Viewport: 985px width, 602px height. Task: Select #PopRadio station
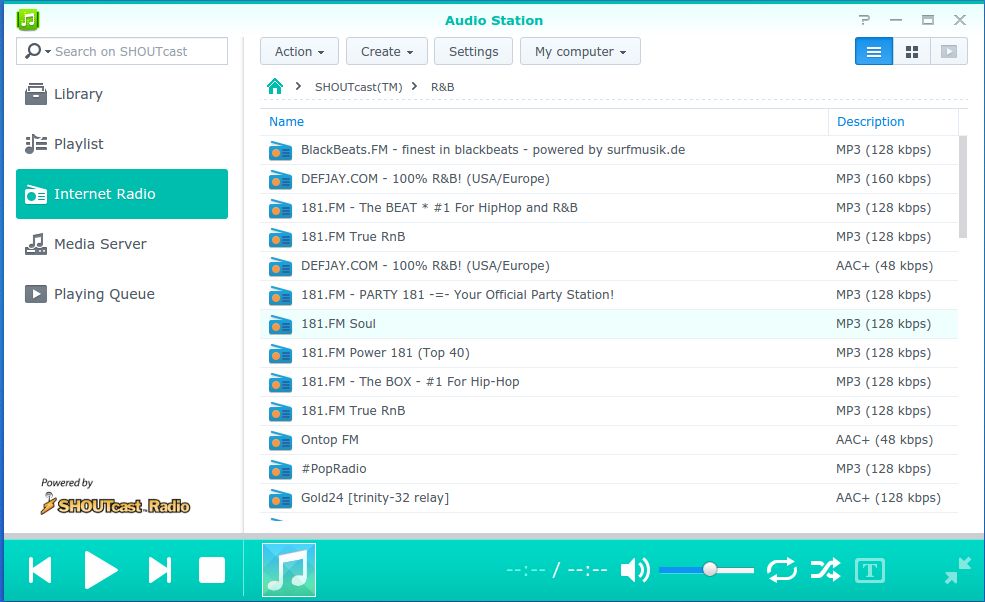click(x=609, y=469)
